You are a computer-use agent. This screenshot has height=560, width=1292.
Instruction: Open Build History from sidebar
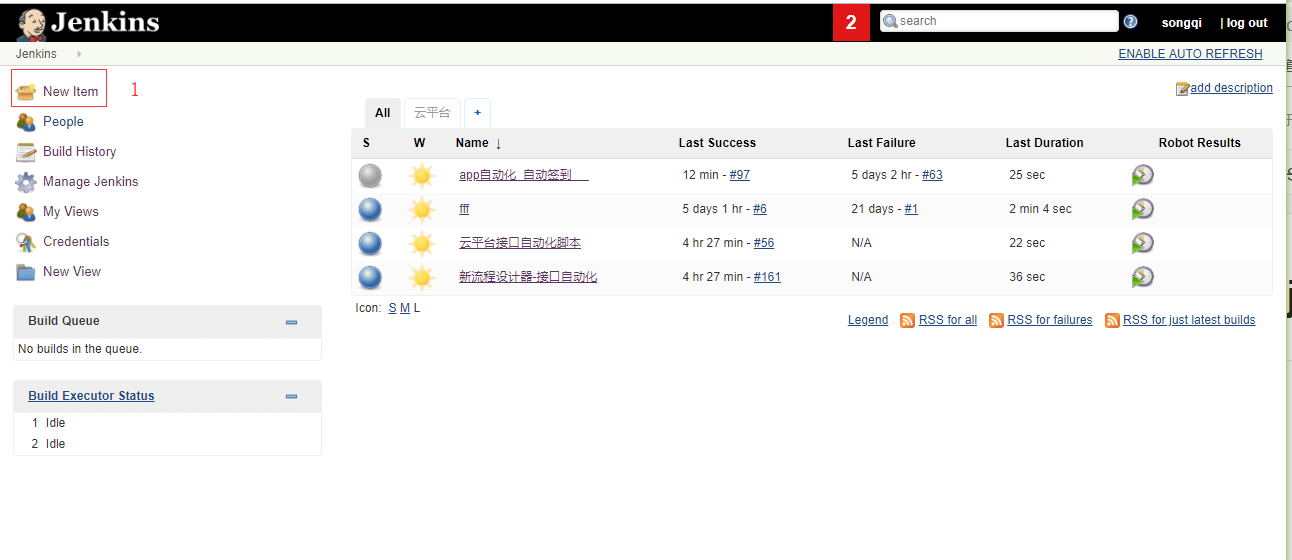tap(79, 151)
